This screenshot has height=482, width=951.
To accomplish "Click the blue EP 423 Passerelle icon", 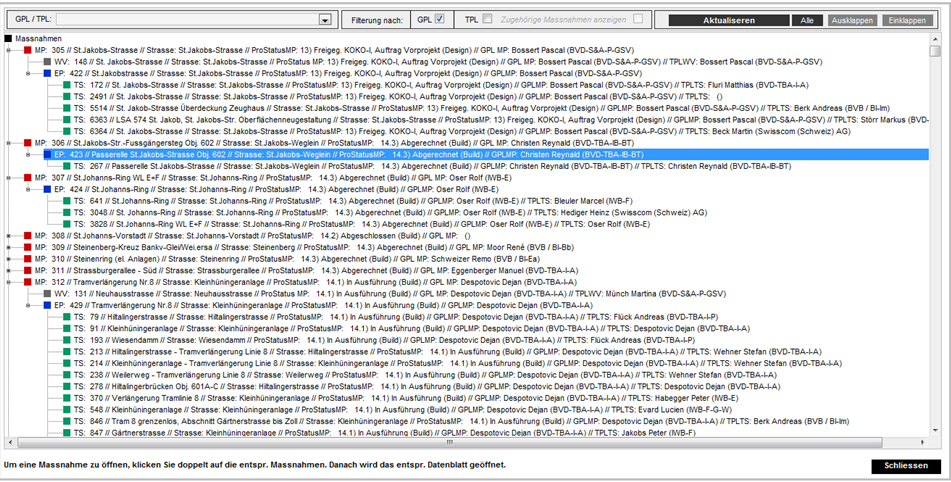I will coord(46,155).
